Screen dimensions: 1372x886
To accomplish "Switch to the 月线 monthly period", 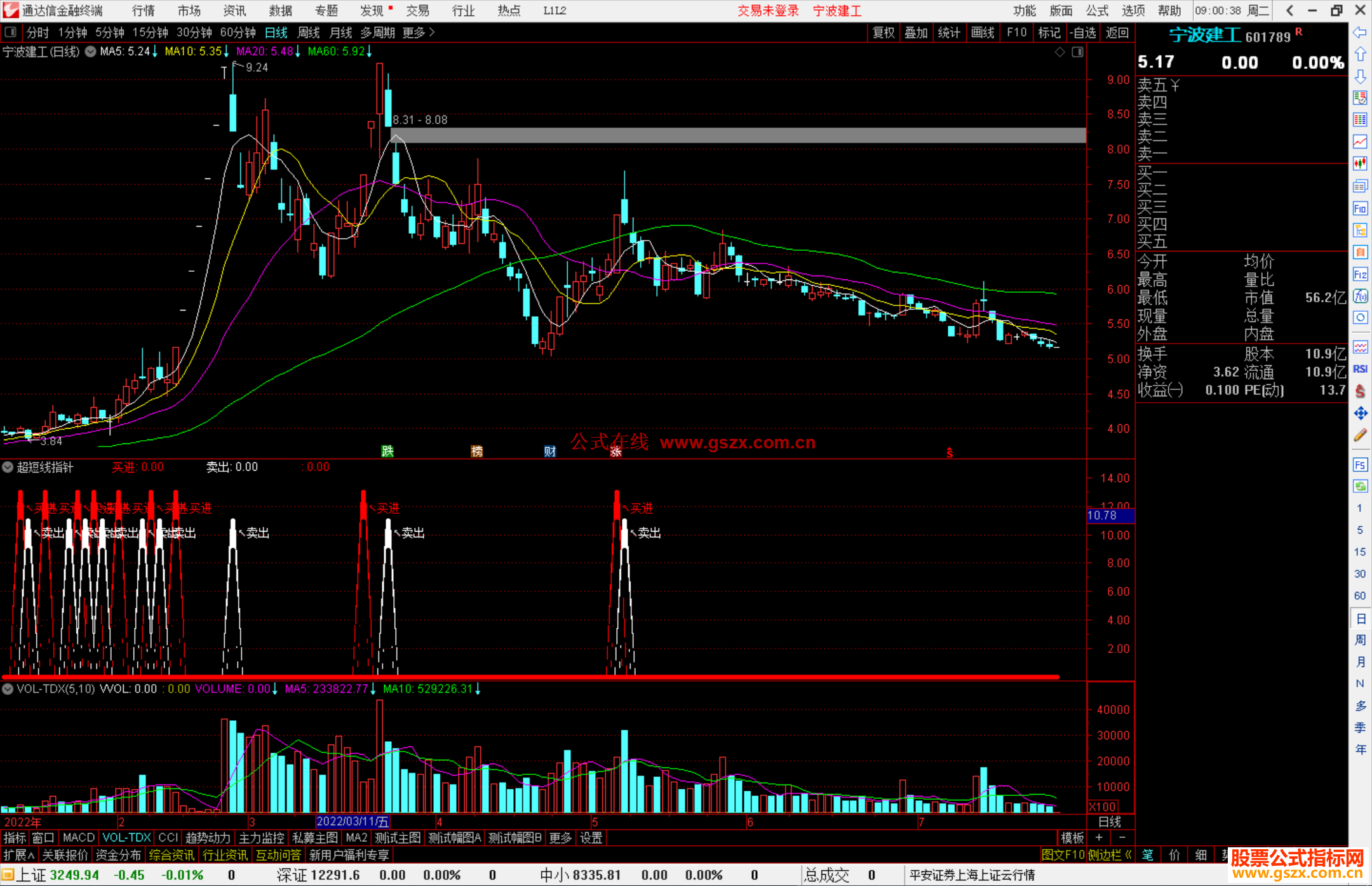I will (341, 32).
